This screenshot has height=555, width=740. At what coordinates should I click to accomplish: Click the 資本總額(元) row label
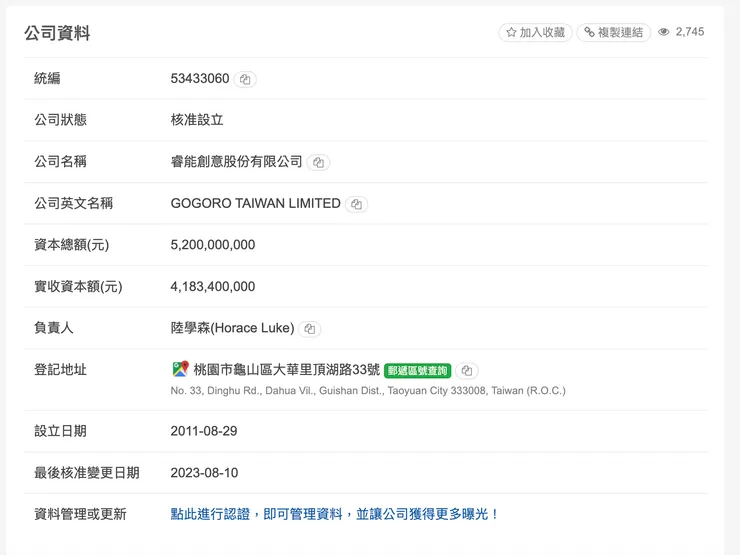click(x=72, y=245)
